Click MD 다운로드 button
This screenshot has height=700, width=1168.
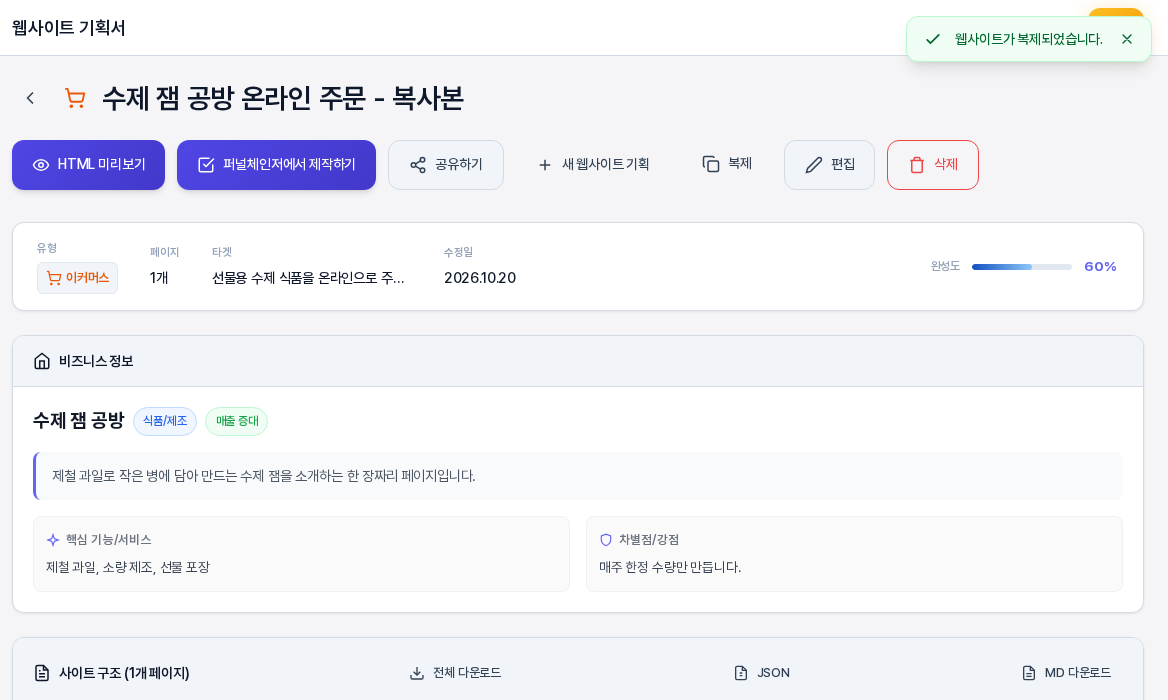(1066, 673)
